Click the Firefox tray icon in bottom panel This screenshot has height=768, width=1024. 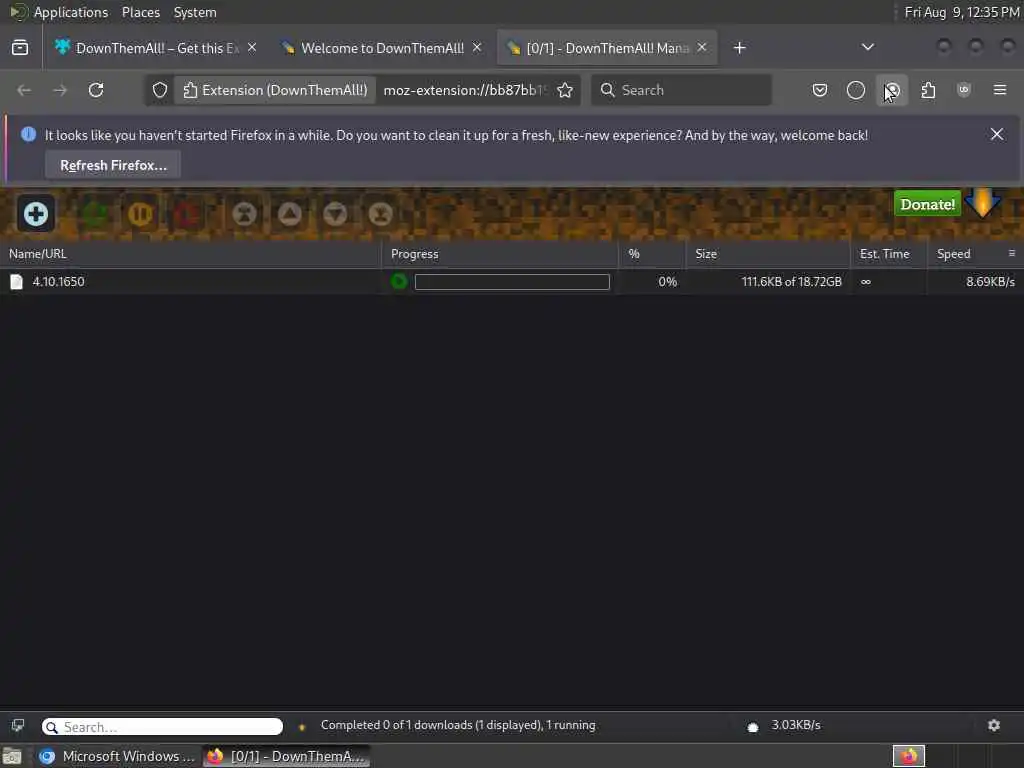click(x=908, y=756)
